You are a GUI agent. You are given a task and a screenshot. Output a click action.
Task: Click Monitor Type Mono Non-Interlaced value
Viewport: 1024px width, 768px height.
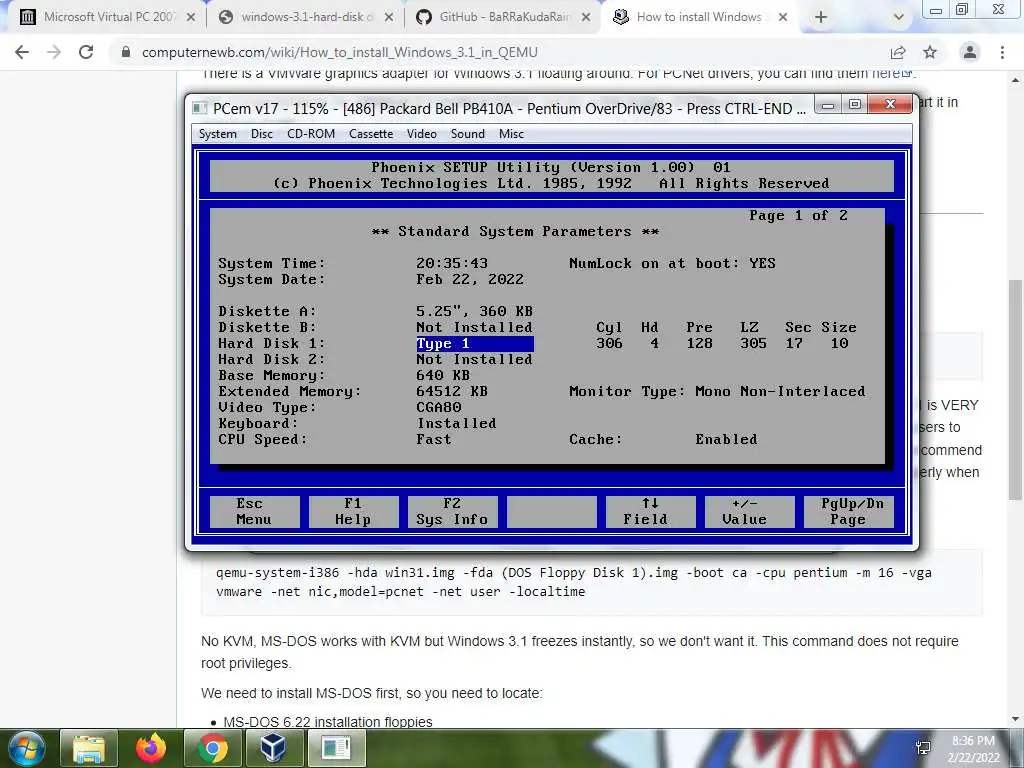[780, 391]
